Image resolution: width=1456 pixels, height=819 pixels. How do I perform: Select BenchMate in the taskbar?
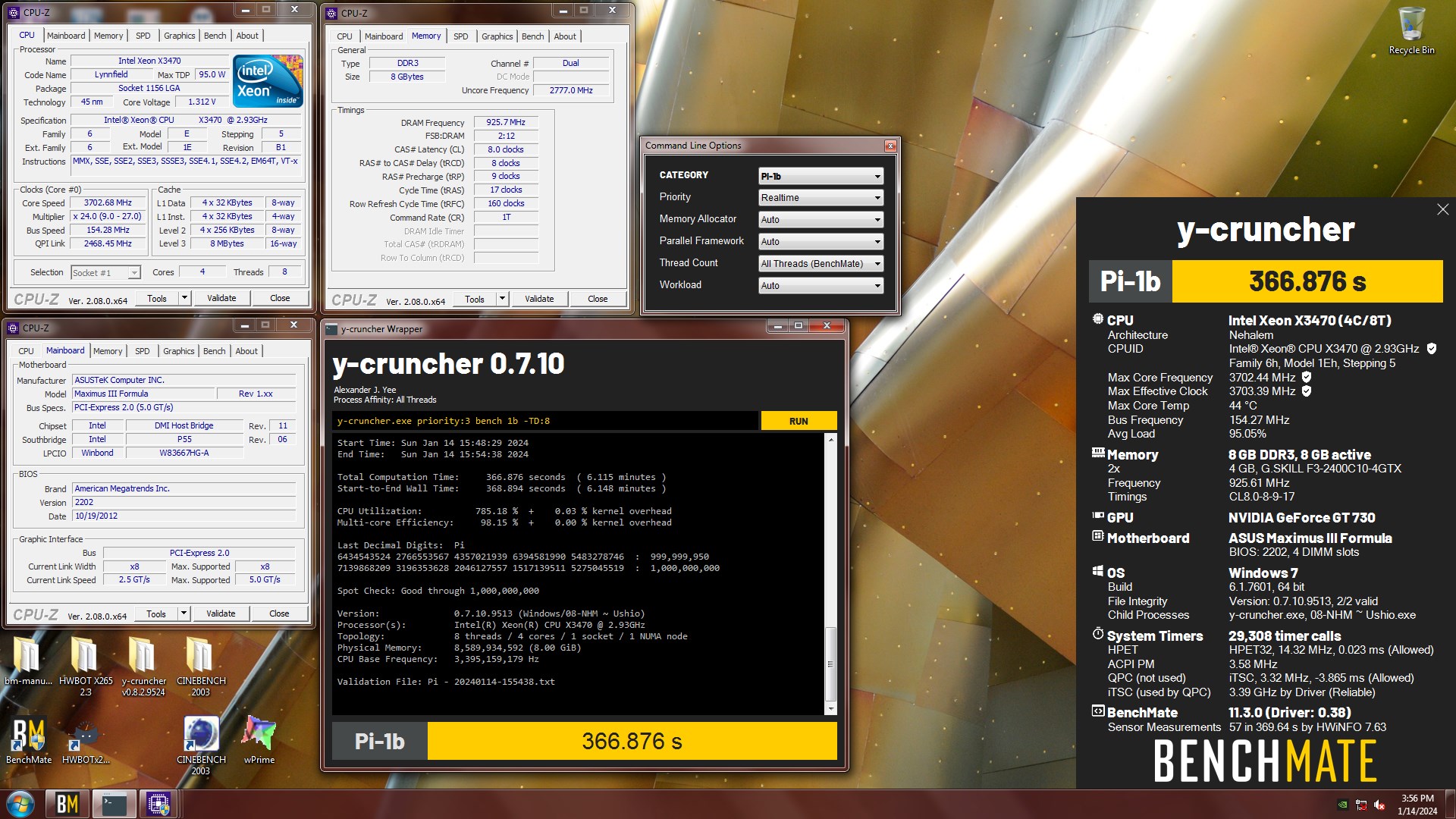67,804
